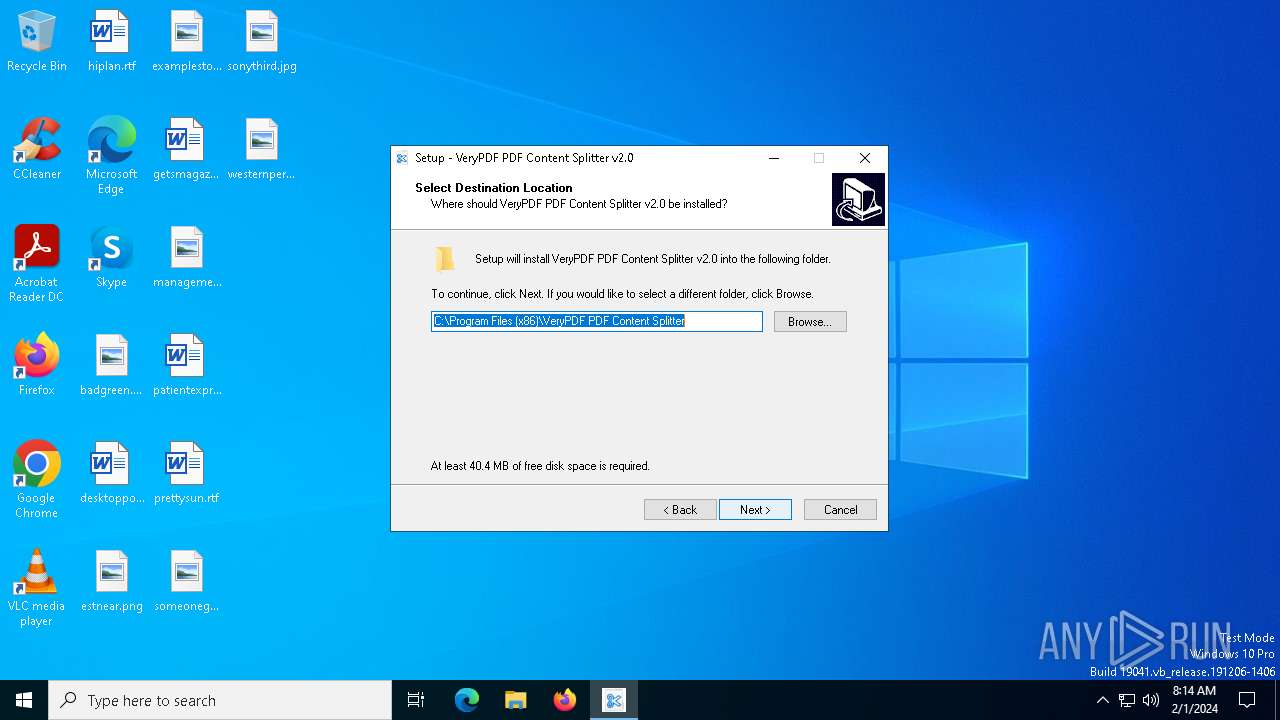Viewport: 1280px width, 720px height.
Task: Select the sonythird.jpg desktop file
Action: point(262,42)
